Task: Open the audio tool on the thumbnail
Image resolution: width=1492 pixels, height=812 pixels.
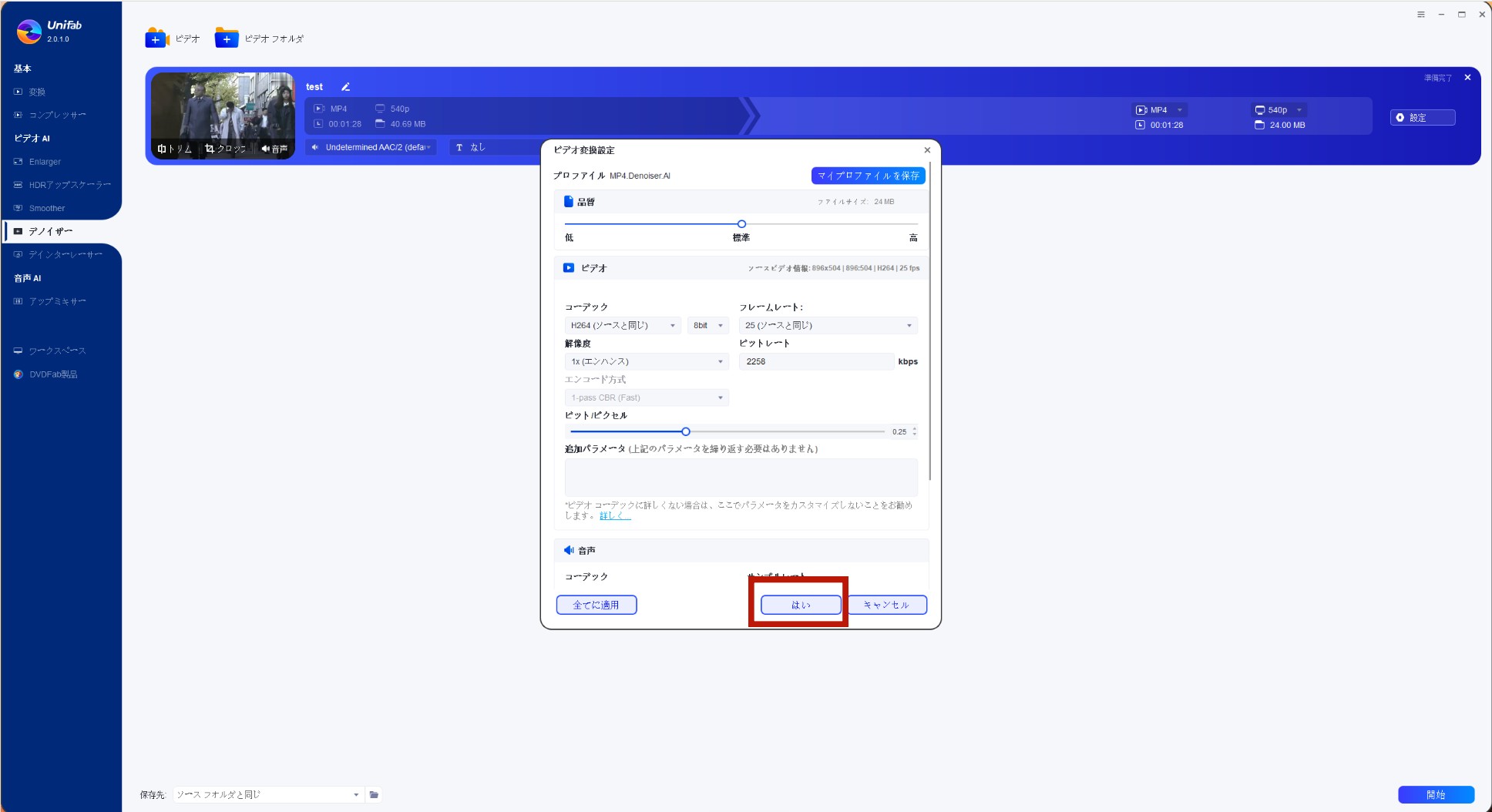Action: (x=274, y=149)
